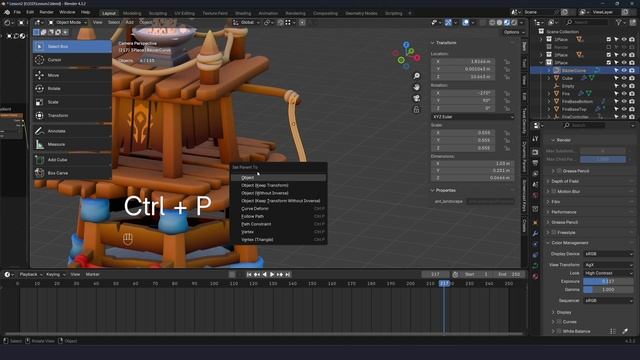The width and height of the screenshot is (640, 360).
Task: Choose Object (Keep Transform) parent option
Action: coord(278,185)
